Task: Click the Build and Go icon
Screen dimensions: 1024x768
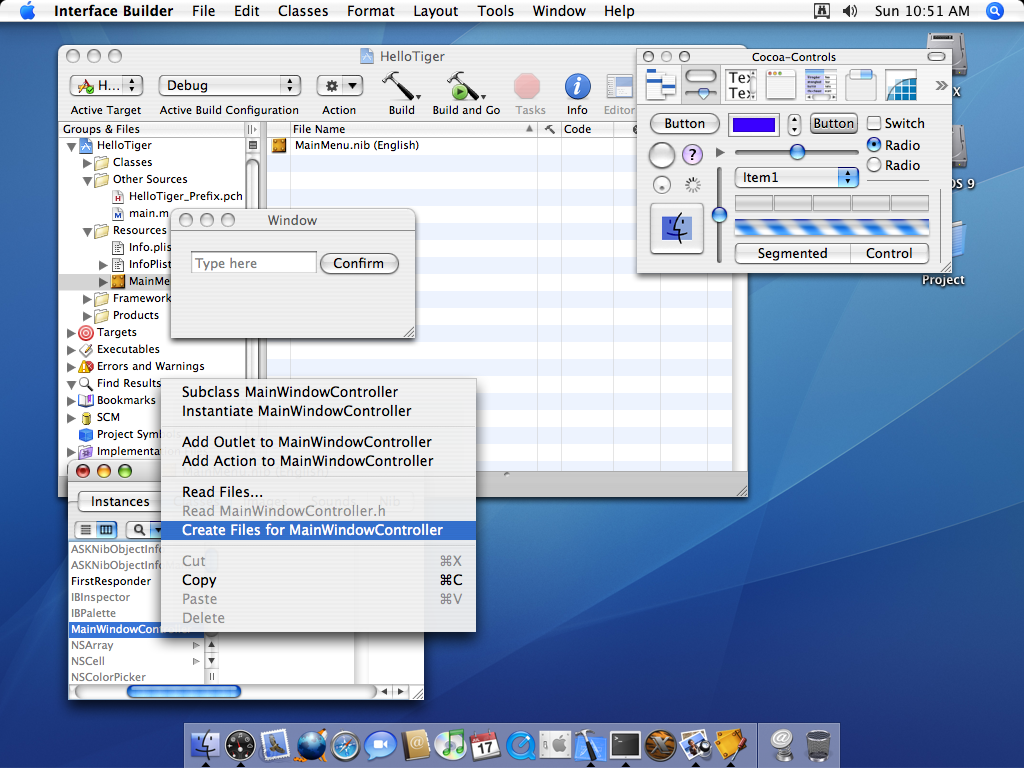Action: 464,86
